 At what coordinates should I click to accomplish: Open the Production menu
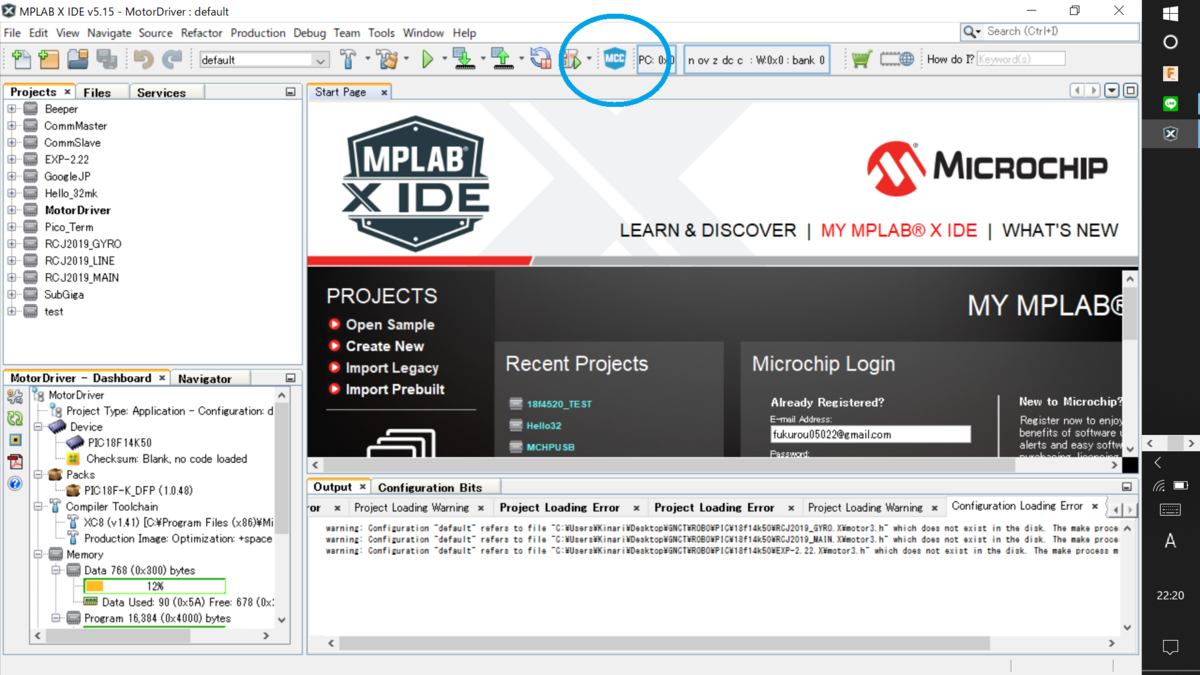(x=258, y=33)
